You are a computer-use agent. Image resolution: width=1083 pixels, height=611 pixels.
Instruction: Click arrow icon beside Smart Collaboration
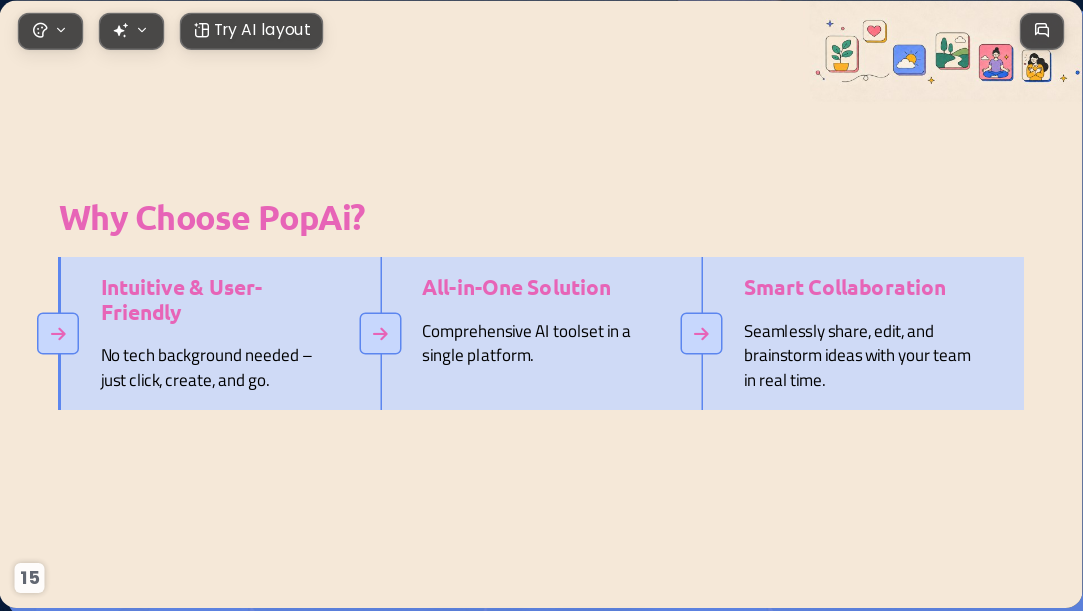pyautogui.click(x=701, y=333)
